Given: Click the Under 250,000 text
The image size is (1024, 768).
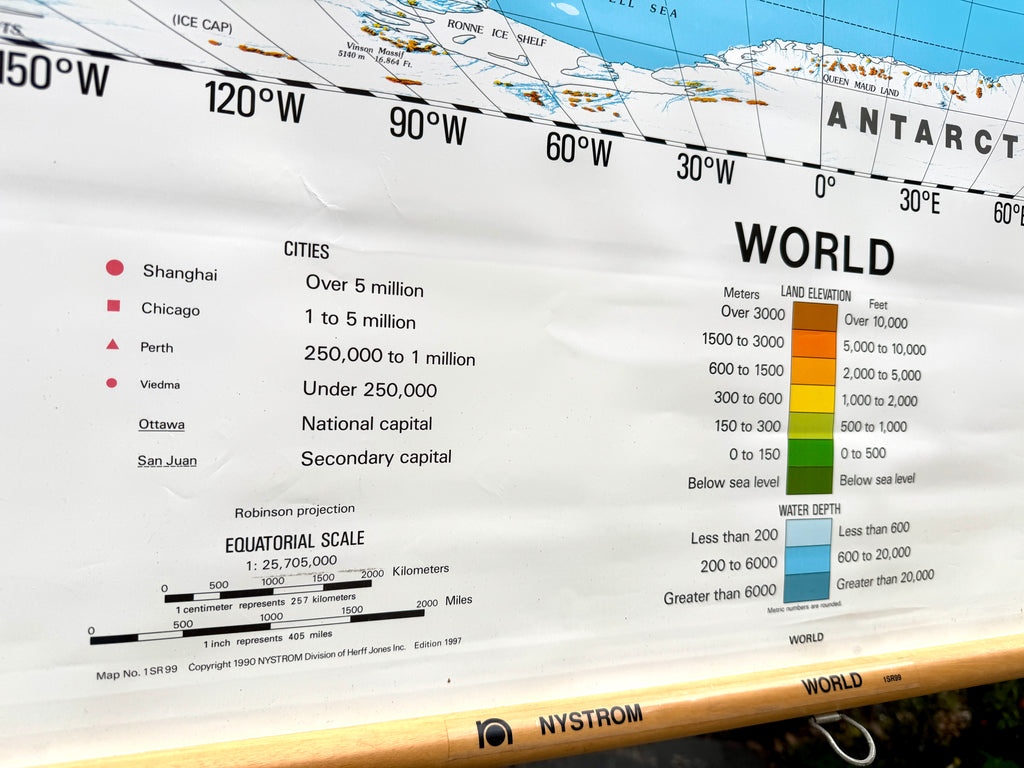Looking at the screenshot, I should (x=370, y=390).
